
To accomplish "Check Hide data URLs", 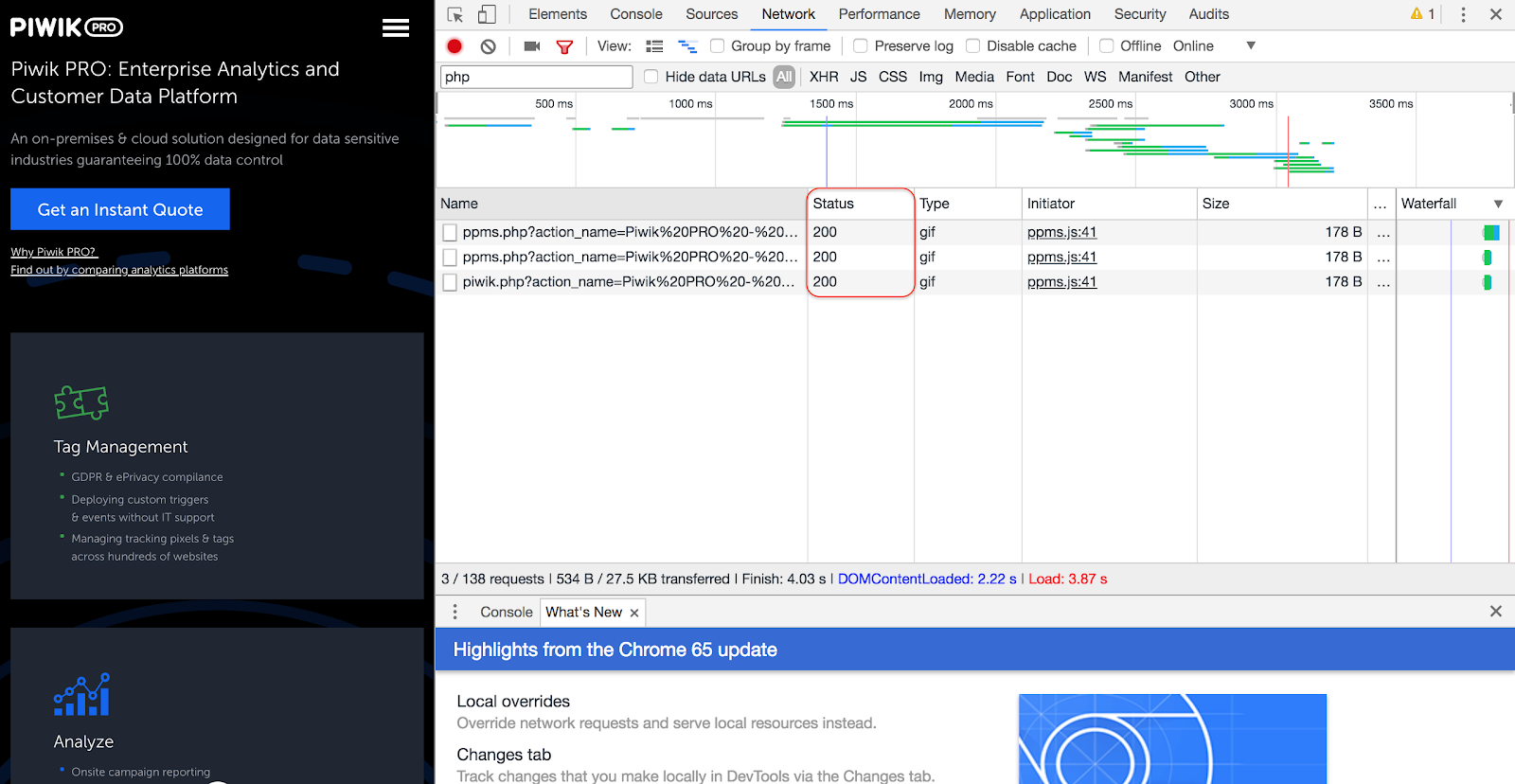I will click(x=651, y=77).
